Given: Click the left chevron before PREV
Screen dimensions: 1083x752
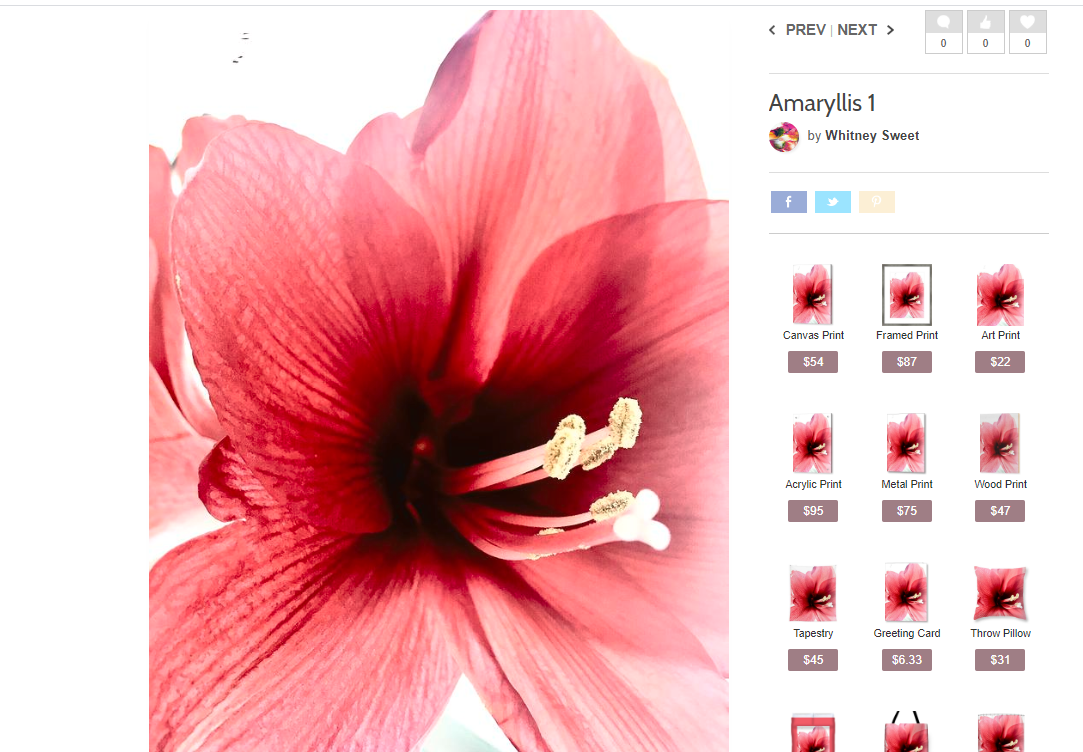Looking at the screenshot, I should pos(772,30).
